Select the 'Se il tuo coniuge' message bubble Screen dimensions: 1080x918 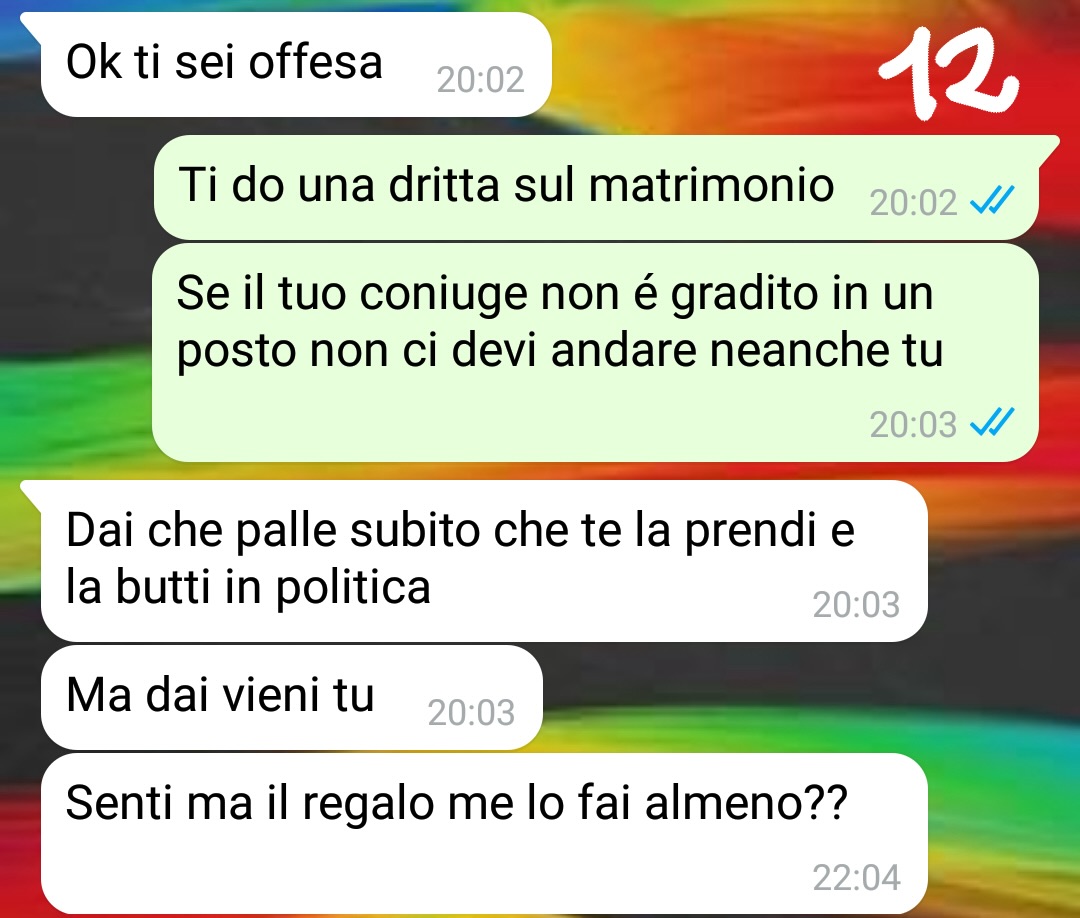click(596, 353)
